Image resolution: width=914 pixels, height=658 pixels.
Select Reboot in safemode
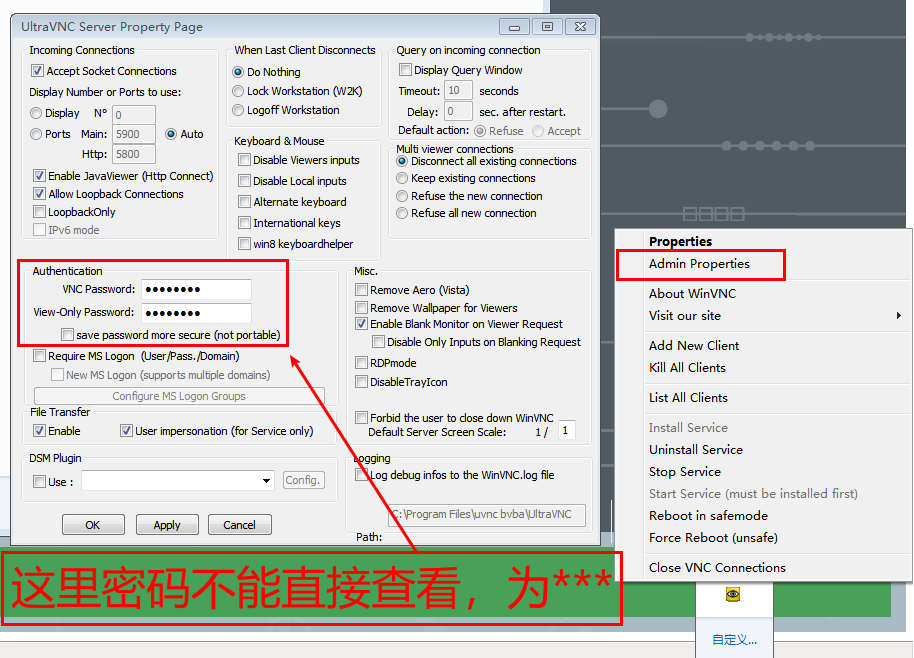(708, 516)
